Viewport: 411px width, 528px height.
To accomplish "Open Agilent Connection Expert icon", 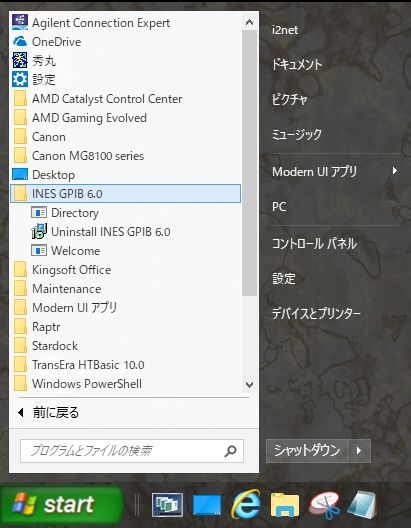I will point(20,22).
